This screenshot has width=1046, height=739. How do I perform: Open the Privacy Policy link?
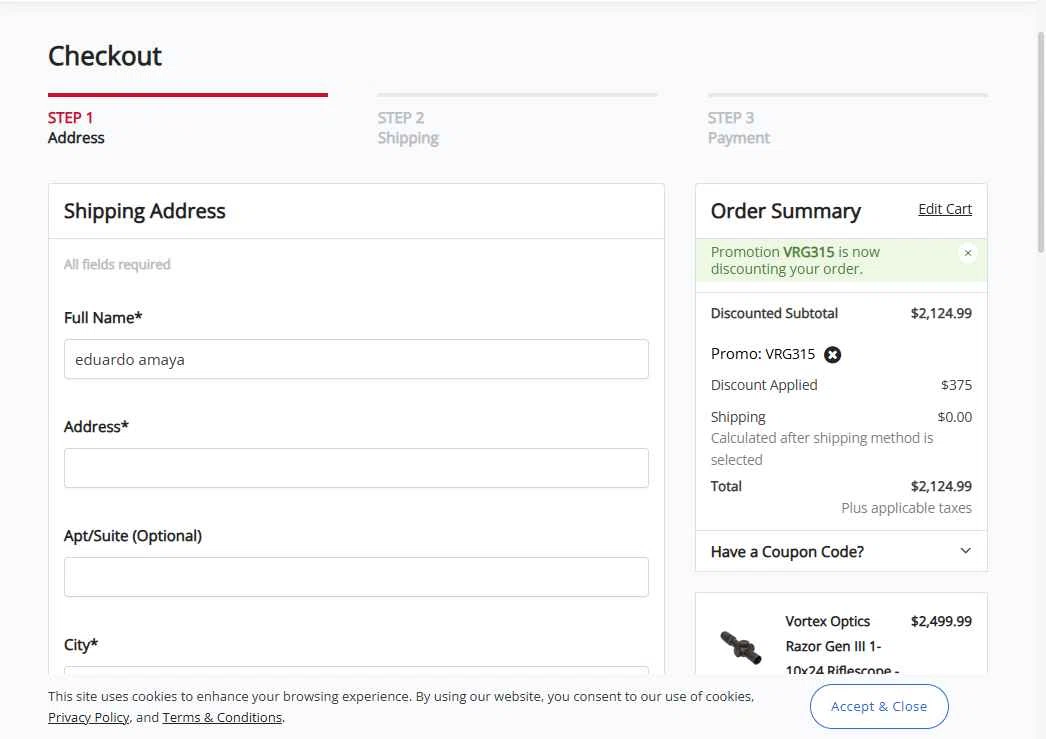pos(88,717)
